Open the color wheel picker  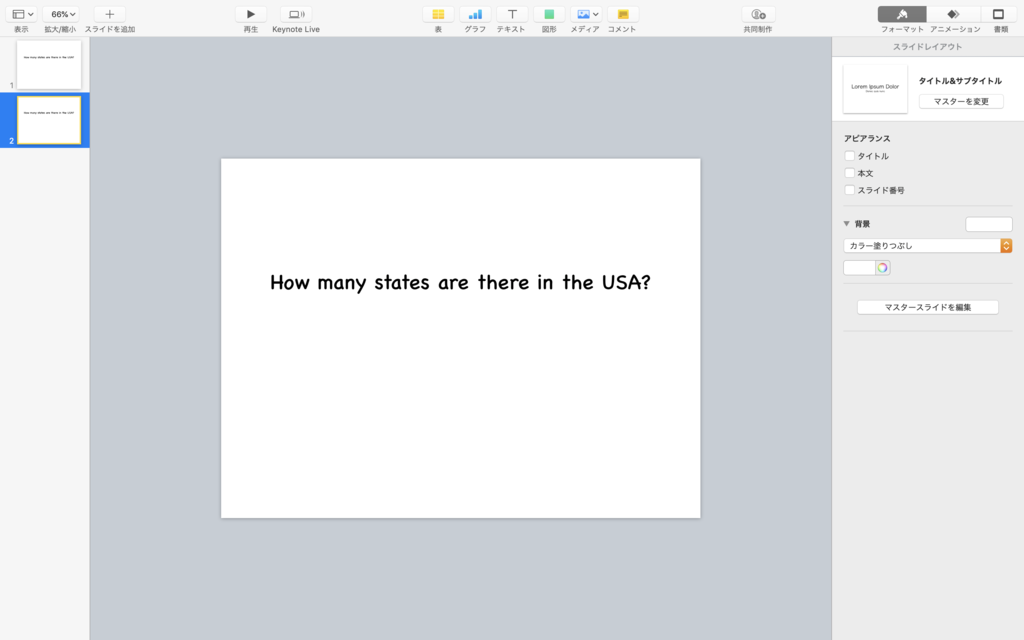click(x=882, y=268)
